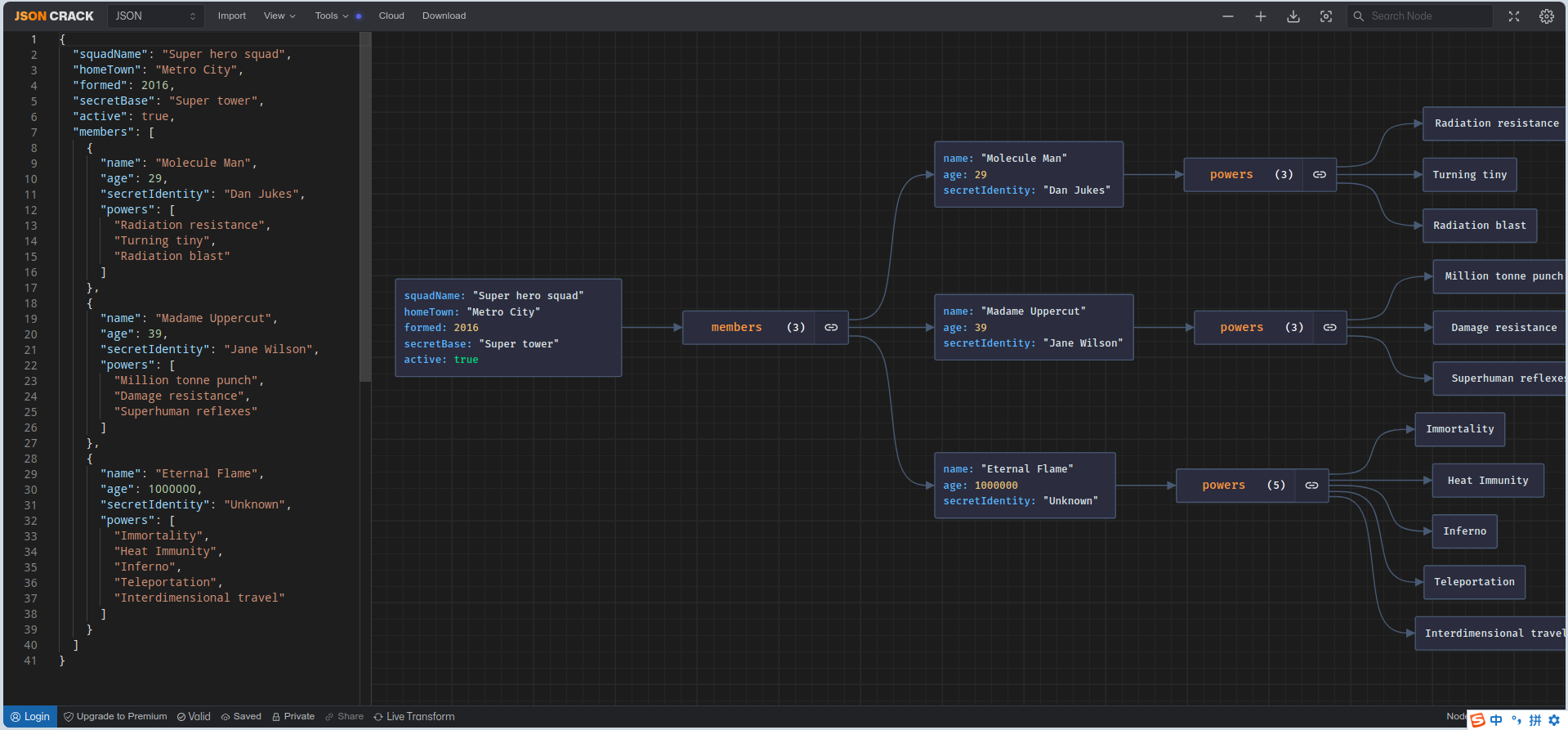Image resolution: width=1568 pixels, height=730 pixels.
Task: Open the Import menu
Action: [231, 16]
